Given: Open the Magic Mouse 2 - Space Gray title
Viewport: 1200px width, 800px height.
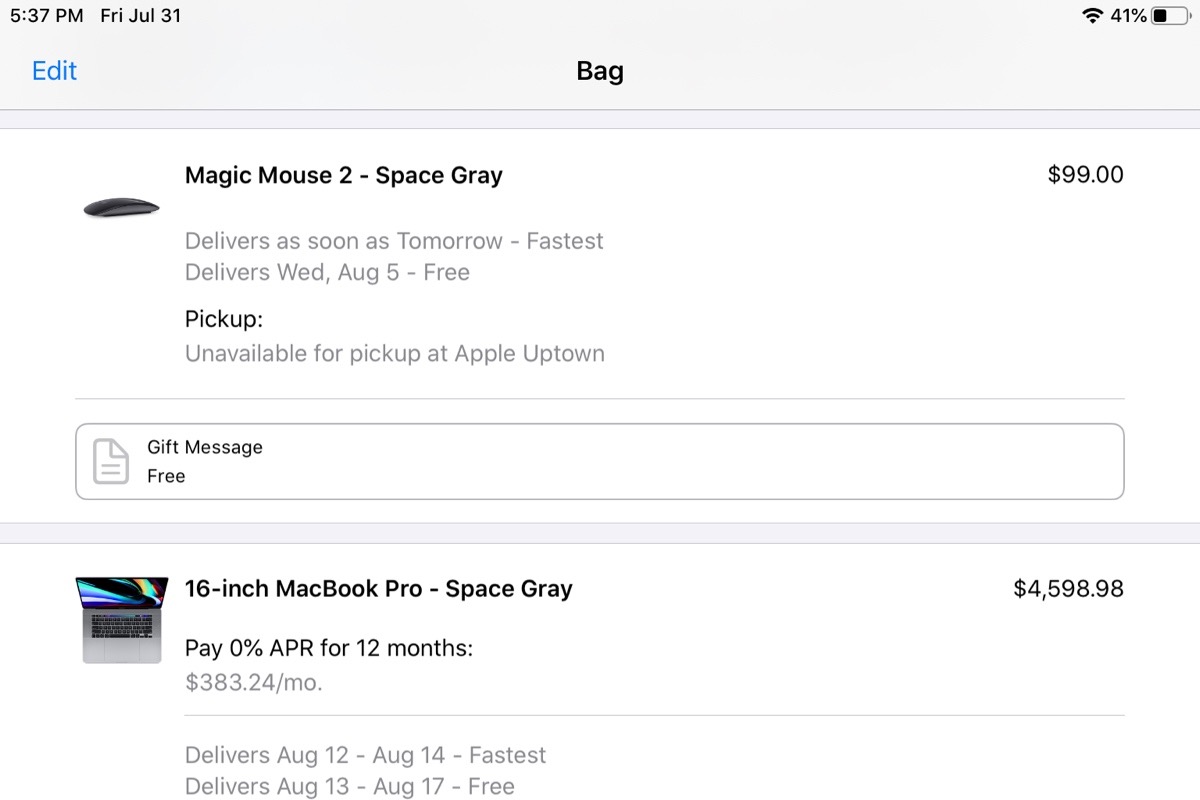Looking at the screenshot, I should (343, 175).
